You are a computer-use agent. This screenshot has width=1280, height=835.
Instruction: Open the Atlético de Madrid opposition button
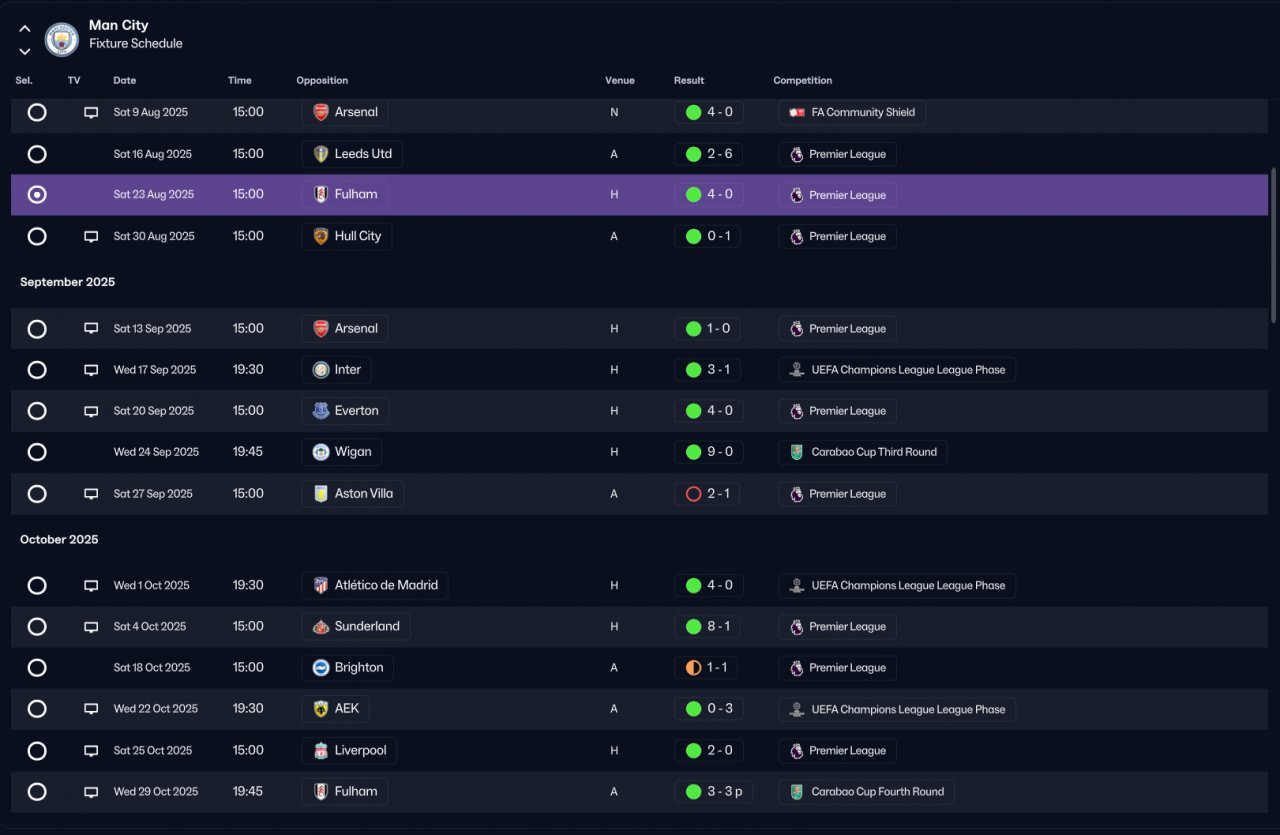375,586
